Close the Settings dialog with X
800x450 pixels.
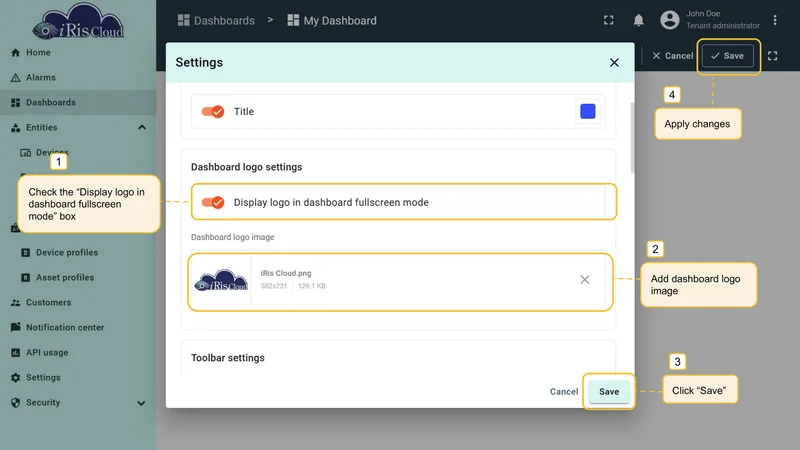click(x=614, y=62)
